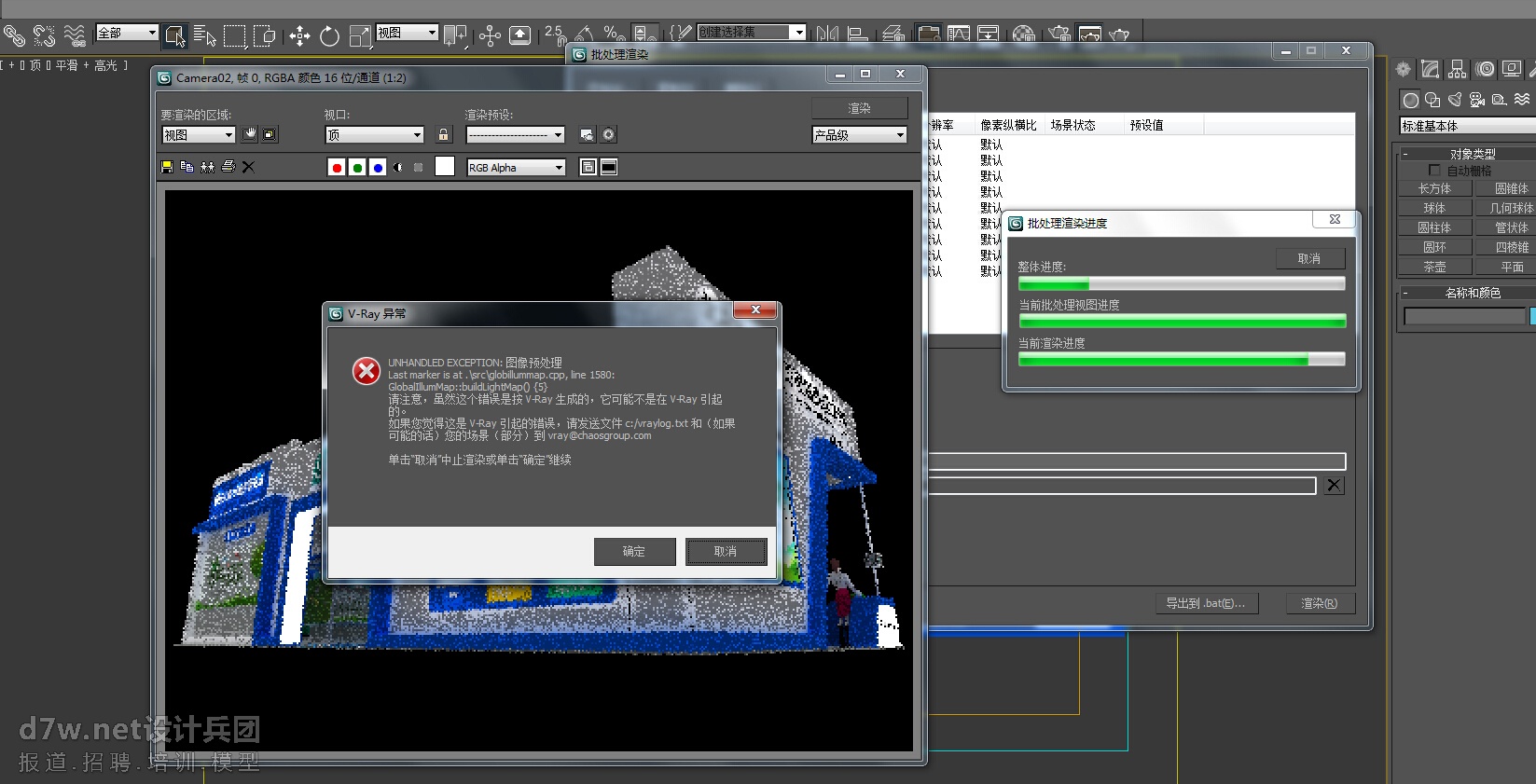Open the Display panel tab icon
The image size is (1536, 784).
(x=1513, y=69)
